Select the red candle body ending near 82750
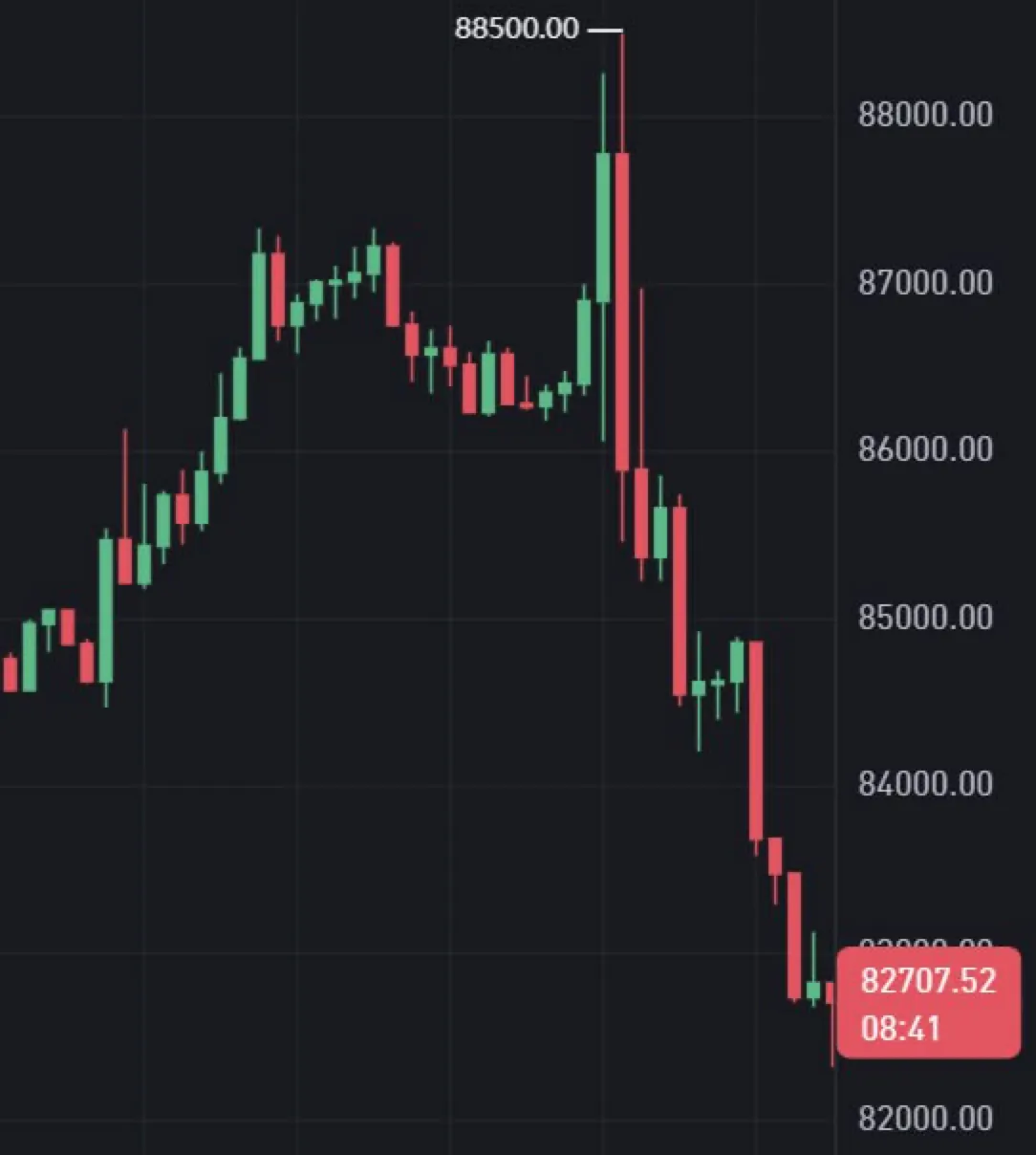Viewport: 1036px width, 1155px height. pyautogui.click(x=794, y=935)
